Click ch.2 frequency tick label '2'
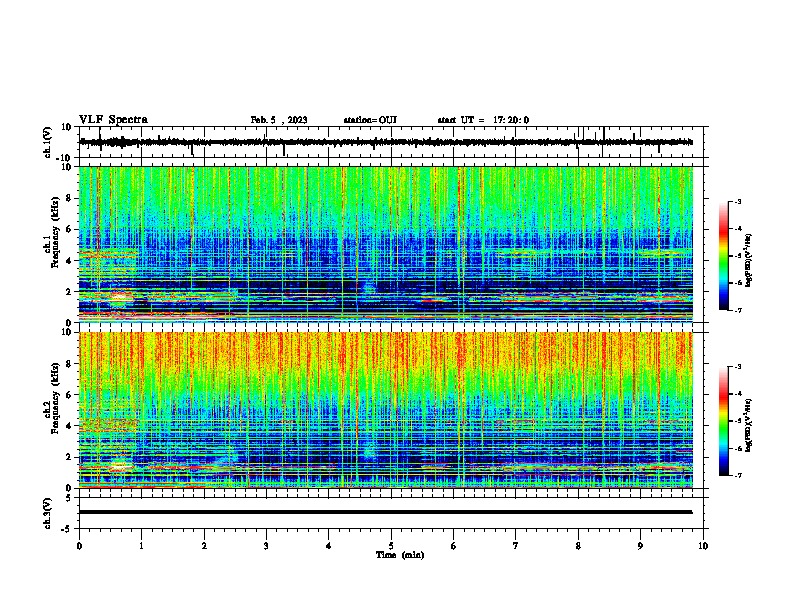 70,457
